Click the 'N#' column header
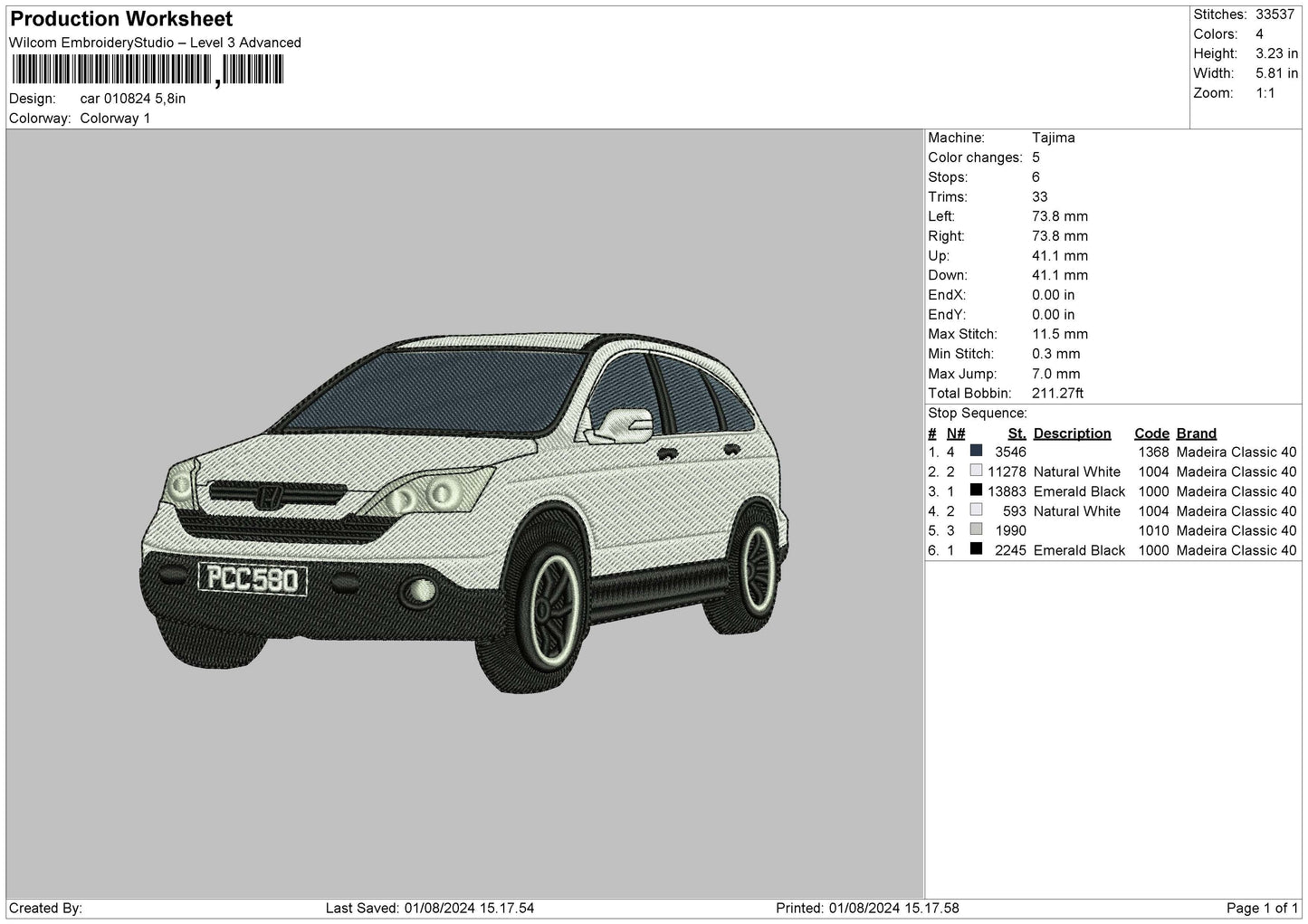The height and width of the screenshot is (924, 1308). point(956,433)
